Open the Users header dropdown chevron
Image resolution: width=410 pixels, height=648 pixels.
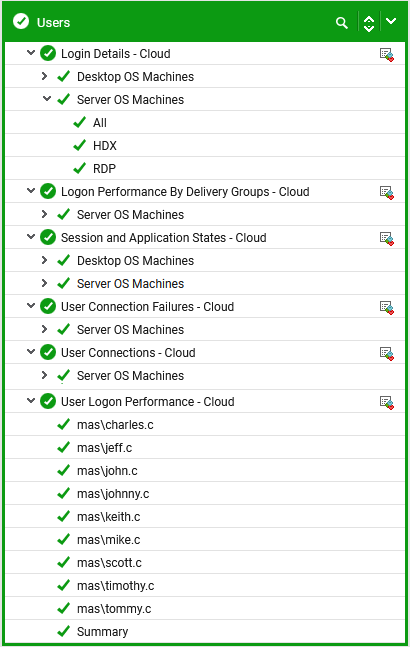point(391,21)
